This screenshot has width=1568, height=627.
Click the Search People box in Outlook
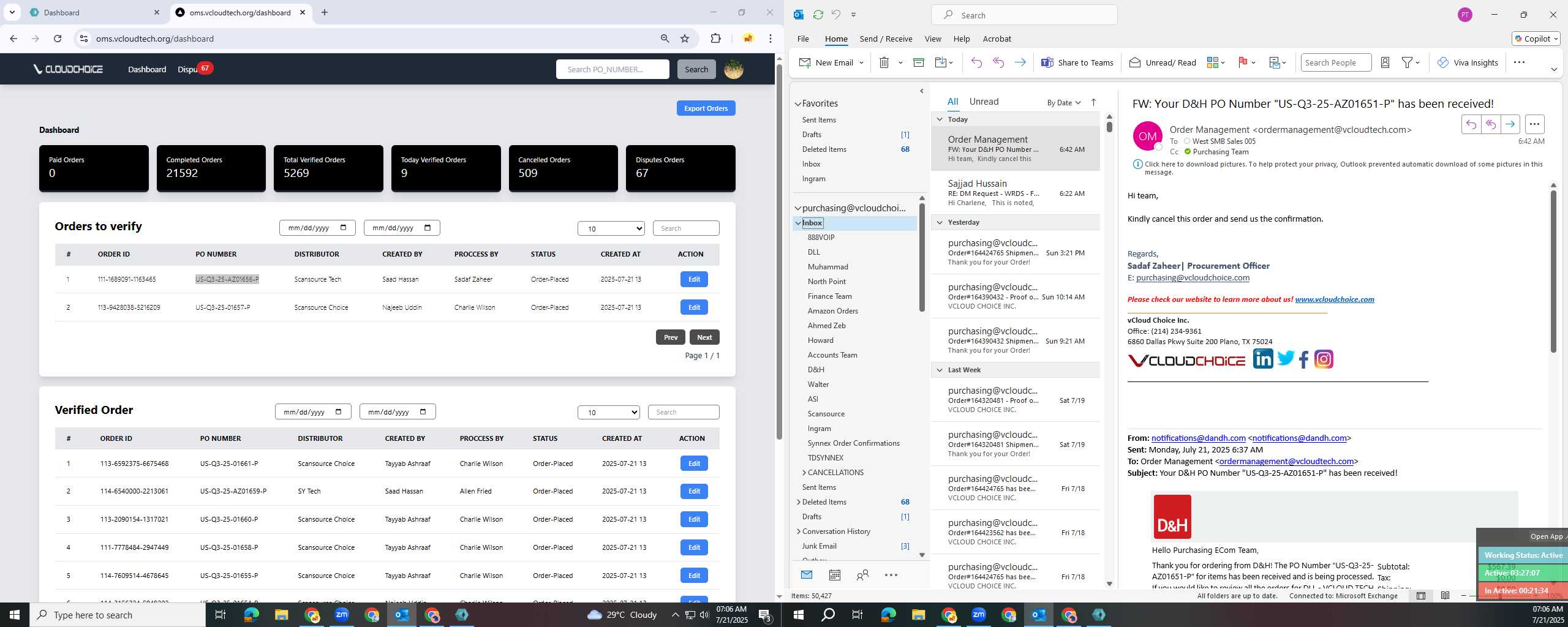coord(1335,62)
